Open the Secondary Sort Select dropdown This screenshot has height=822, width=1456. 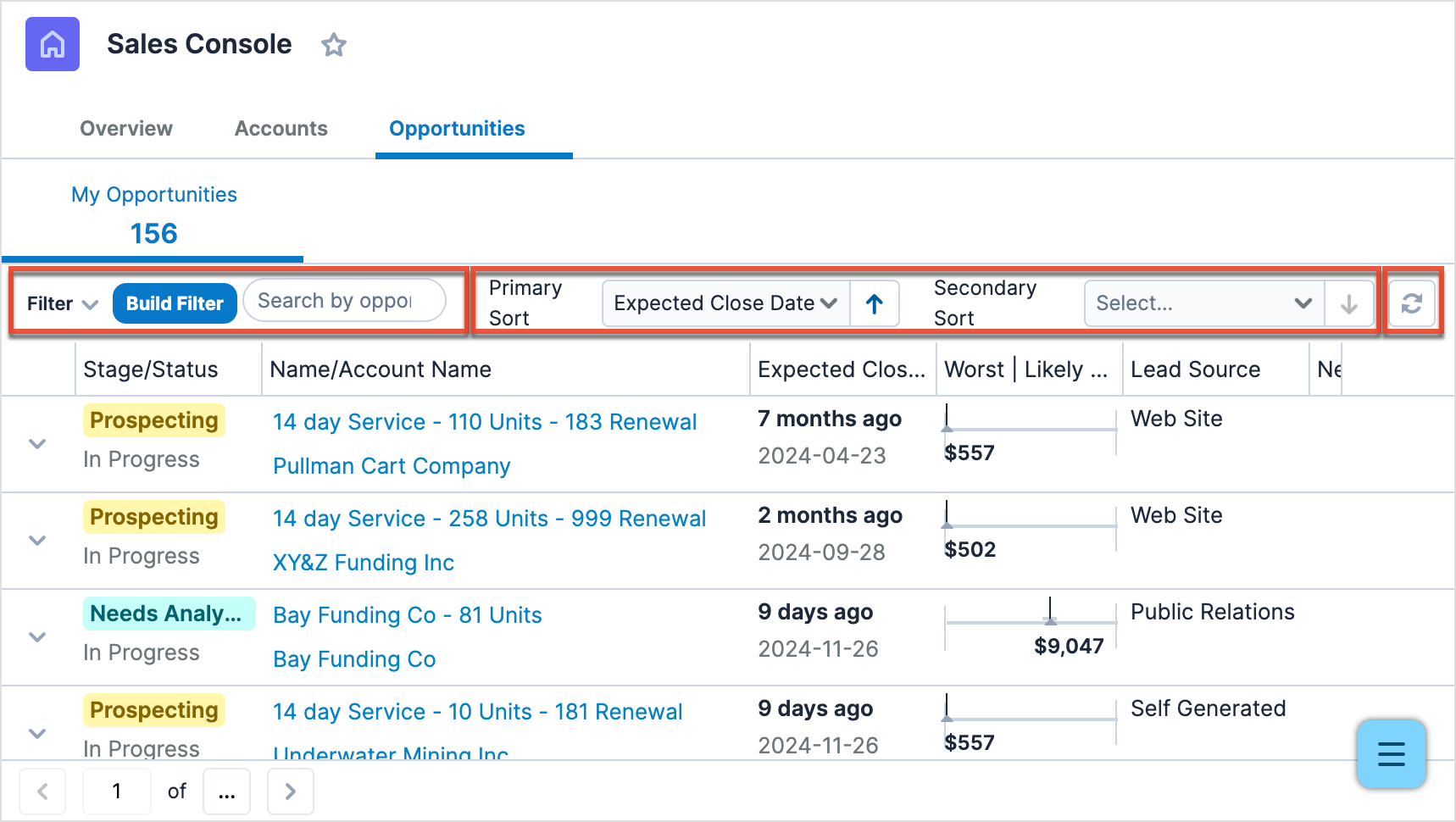(x=1203, y=303)
